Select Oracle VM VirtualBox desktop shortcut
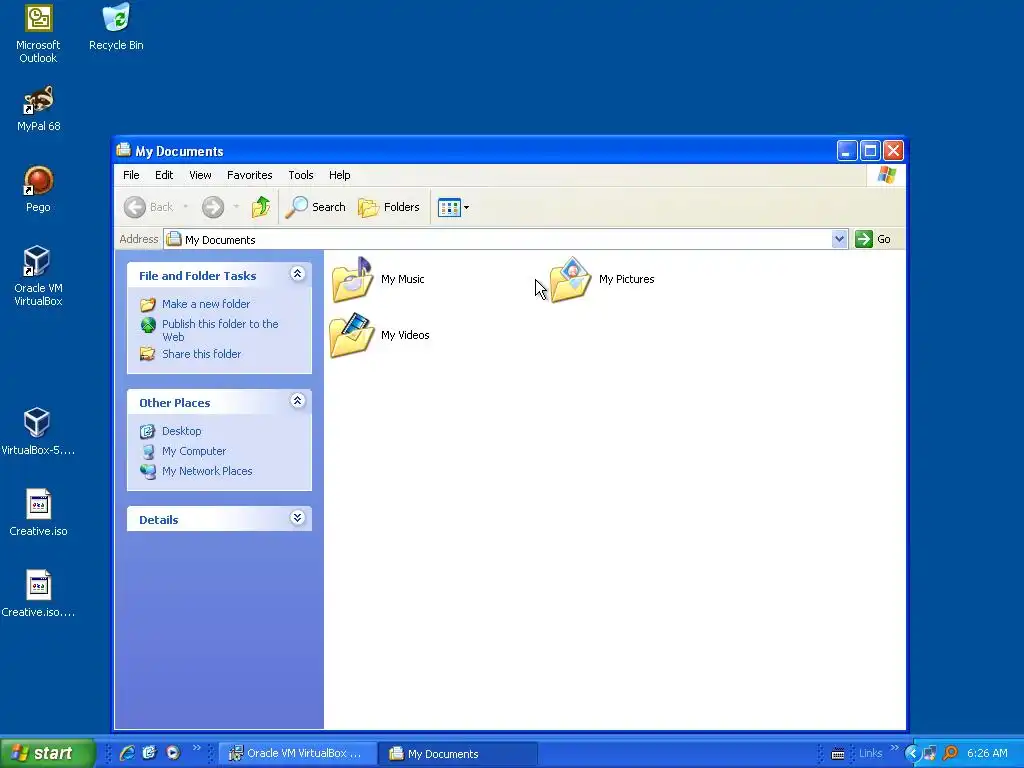The height and width of the screenshot is (768, 1024). coord(38,276)
